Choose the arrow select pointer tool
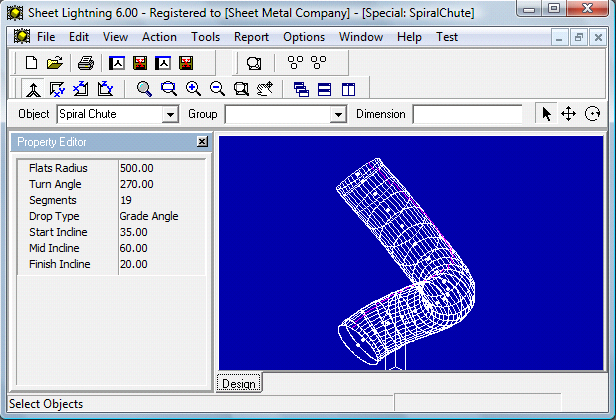Screen dimensions: 616x420 click(546, 114)
